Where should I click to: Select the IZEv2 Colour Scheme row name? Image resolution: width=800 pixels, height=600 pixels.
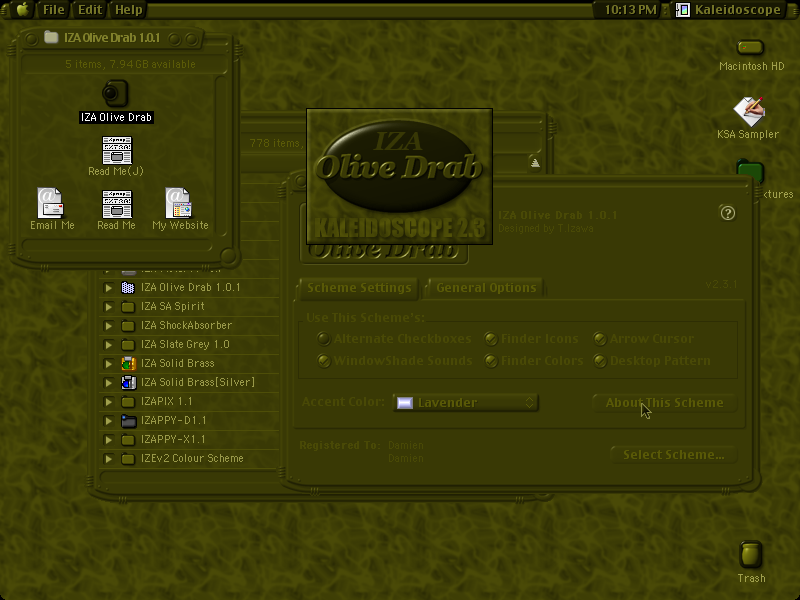192,459
